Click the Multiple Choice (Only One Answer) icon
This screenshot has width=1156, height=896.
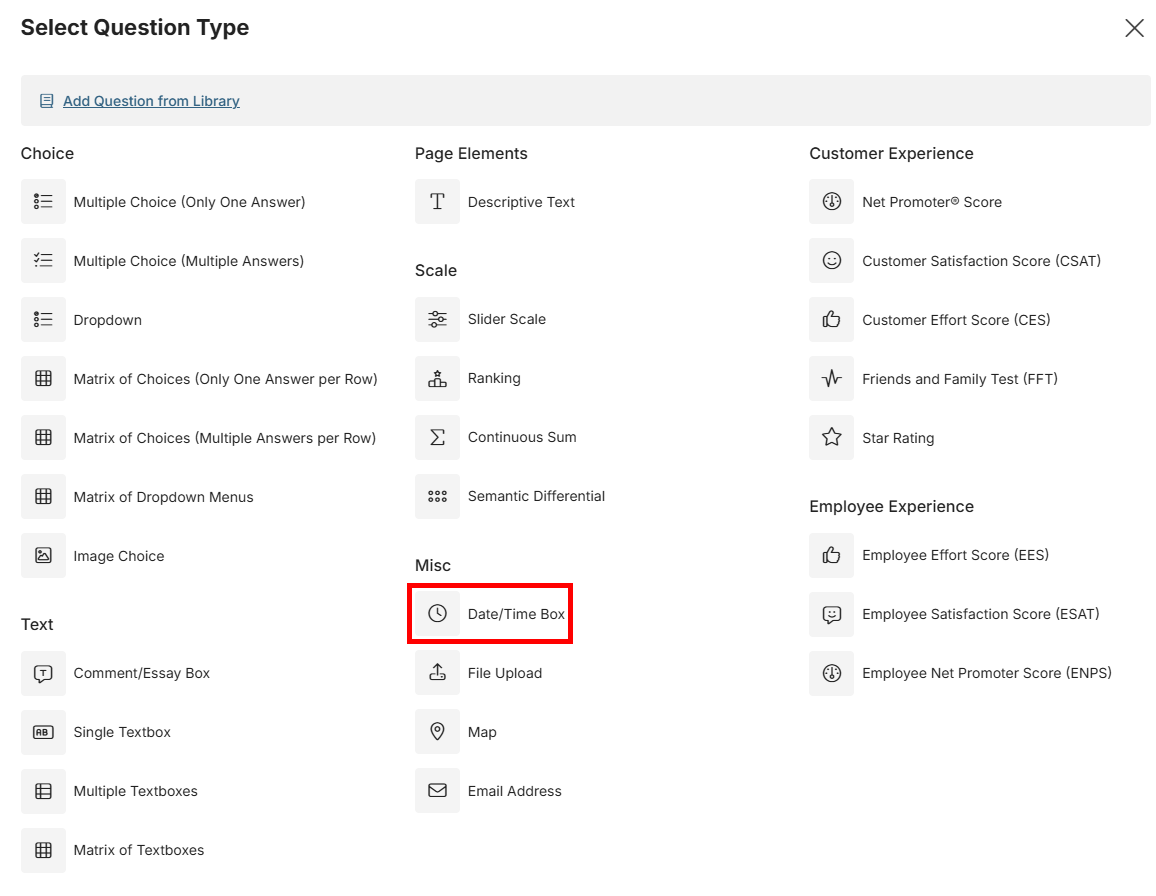43,201
